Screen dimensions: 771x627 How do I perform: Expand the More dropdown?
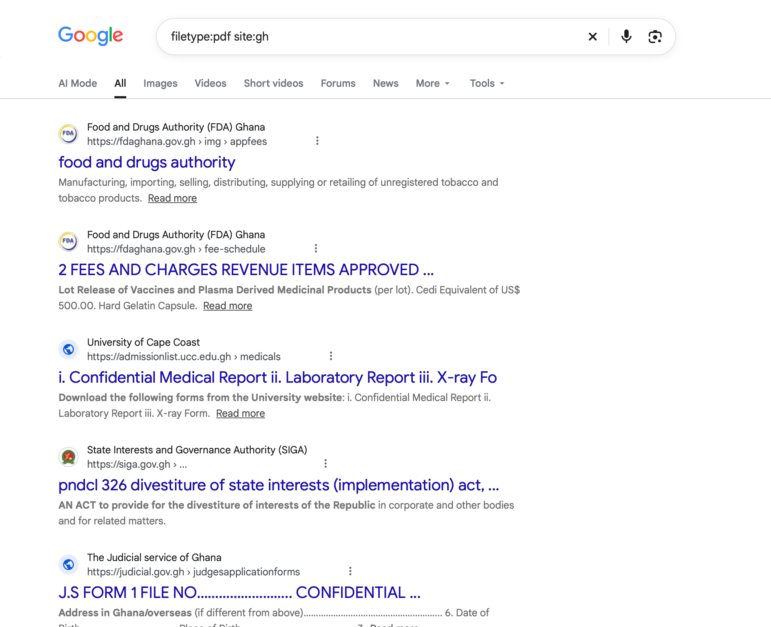pyautogui.click(x=433, y=83)
